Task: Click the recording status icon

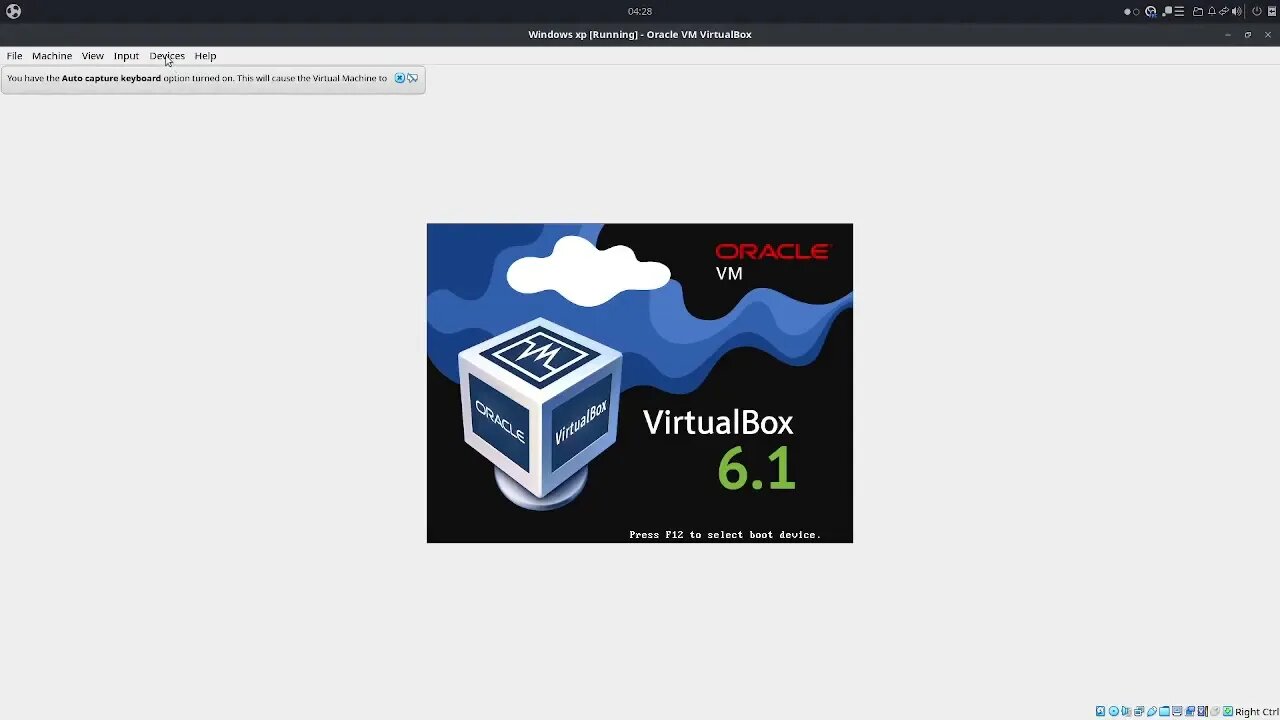Action: click(1190, 712)
